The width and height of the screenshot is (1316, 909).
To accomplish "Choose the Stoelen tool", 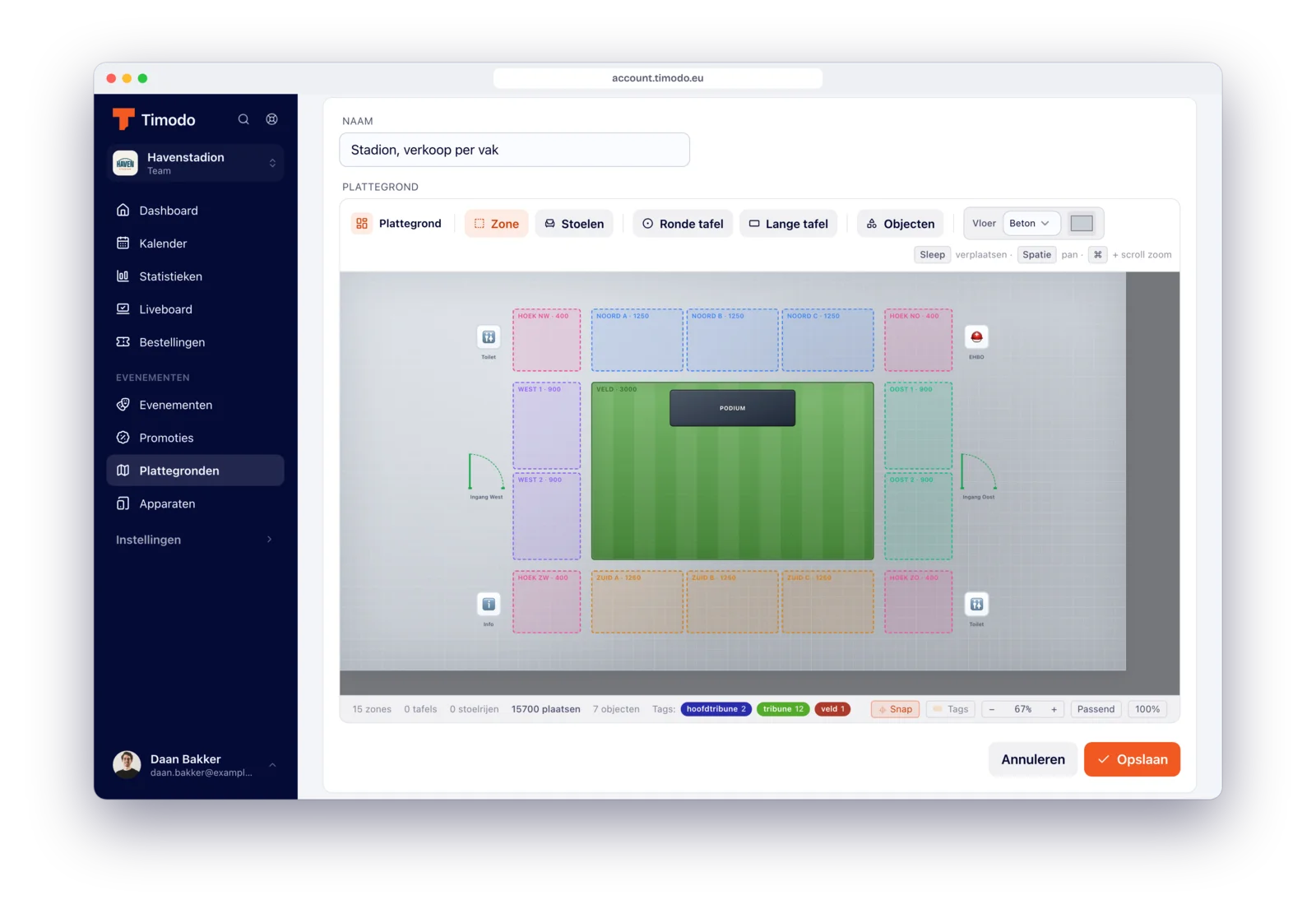I will point(574,224).
